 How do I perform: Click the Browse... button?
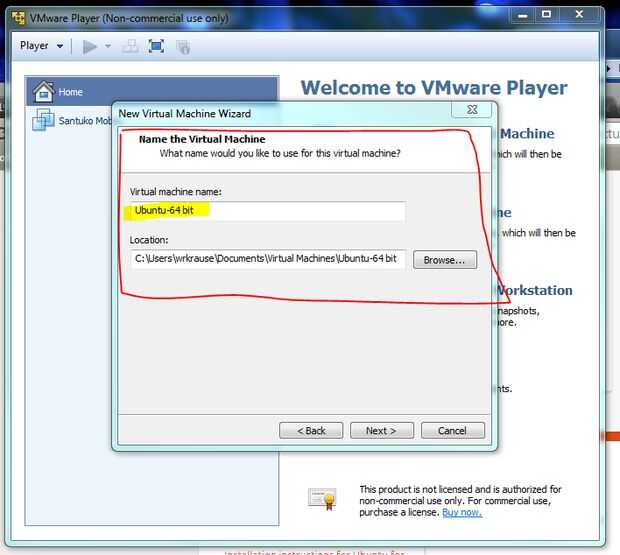(x=445, y=260)
